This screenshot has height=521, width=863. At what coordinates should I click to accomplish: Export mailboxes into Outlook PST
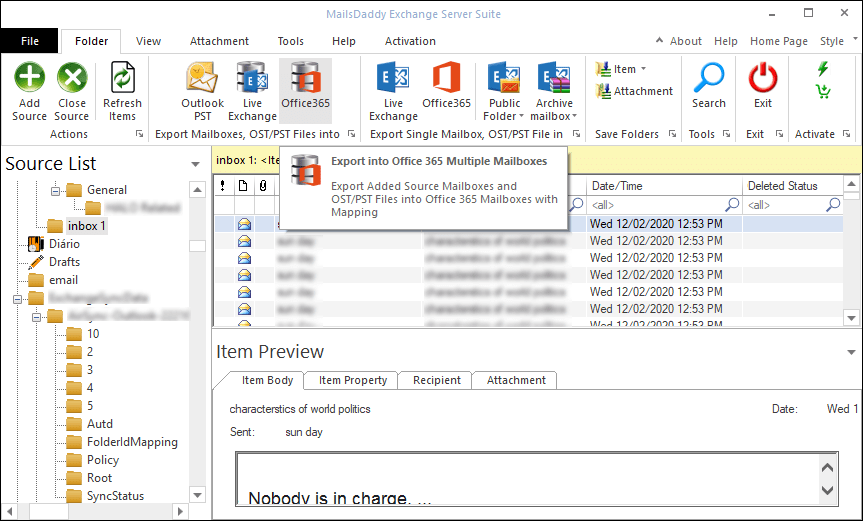pyautogui.click(x=202, y=91)
